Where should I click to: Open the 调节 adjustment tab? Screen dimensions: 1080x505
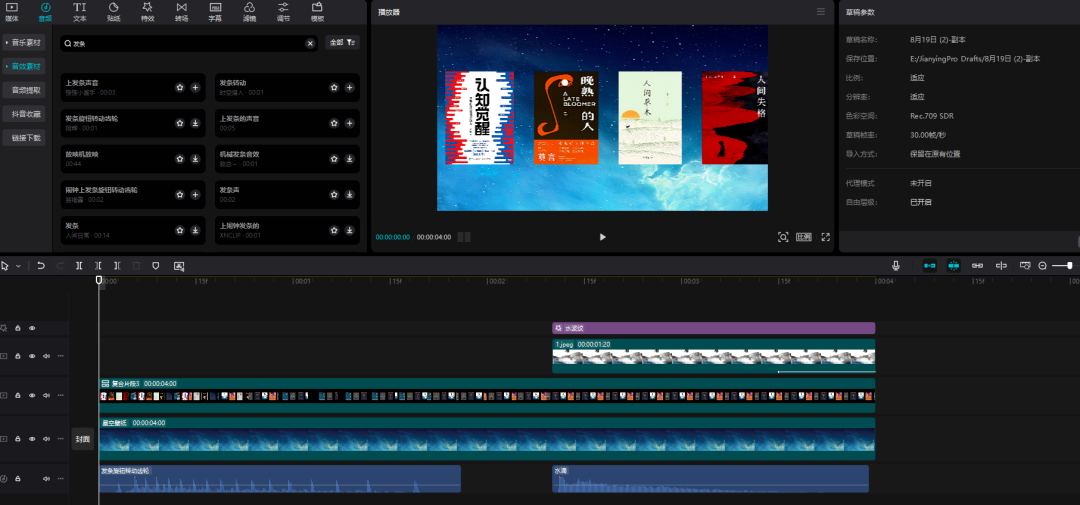(283, 12)
